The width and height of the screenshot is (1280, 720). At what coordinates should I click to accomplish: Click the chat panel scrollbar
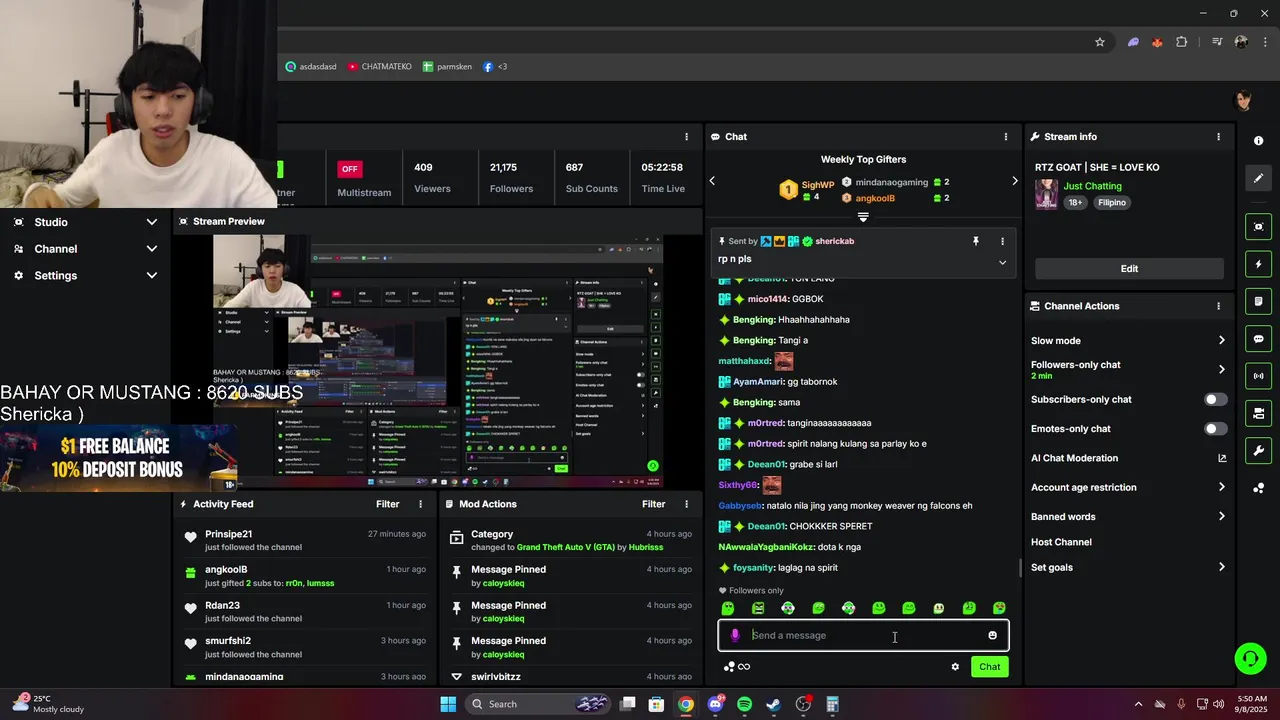(1019, 567)
